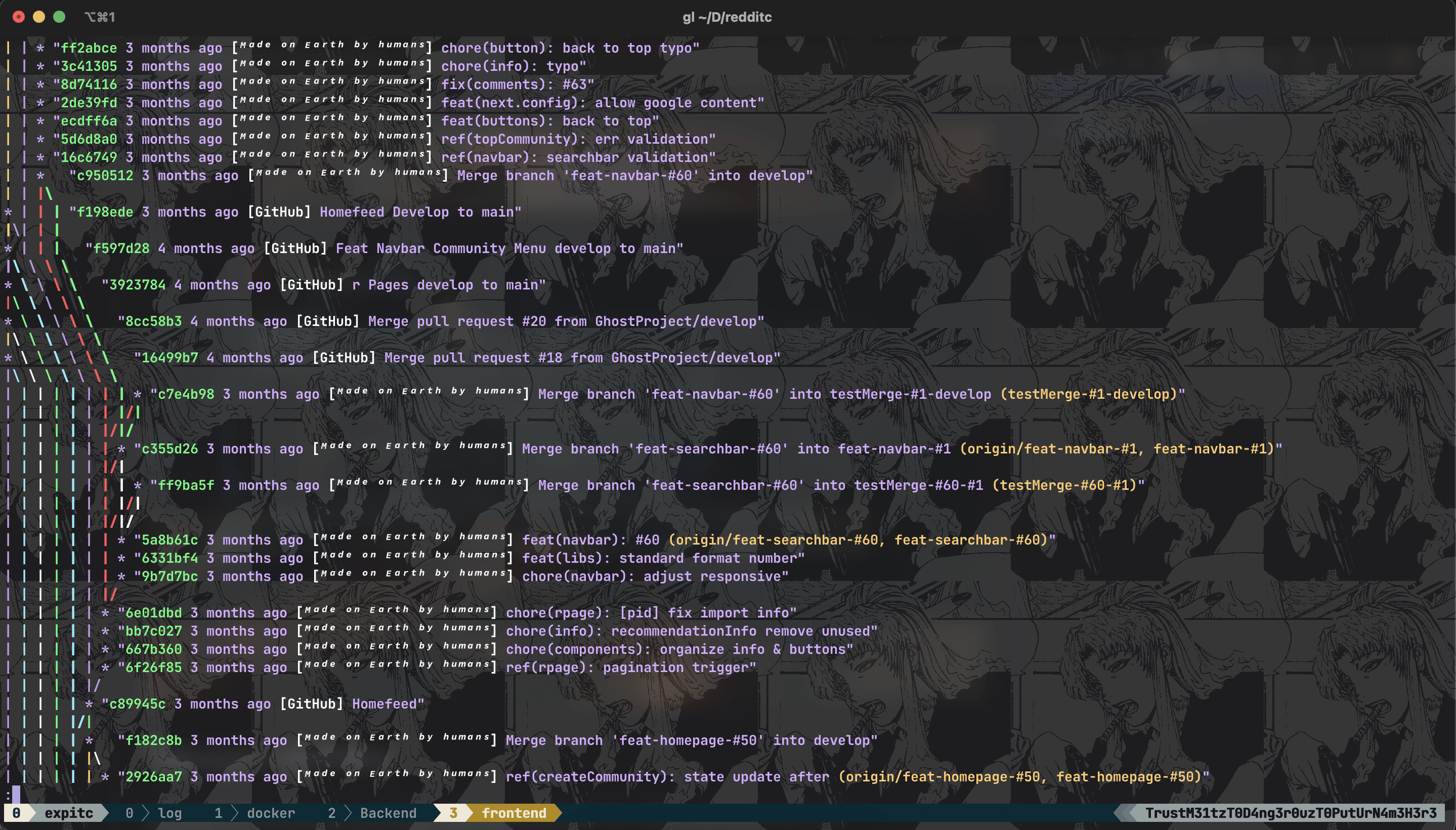Click commit hash 2de39fd
This screenshot has width=1456, height=830.
(89, 103)
